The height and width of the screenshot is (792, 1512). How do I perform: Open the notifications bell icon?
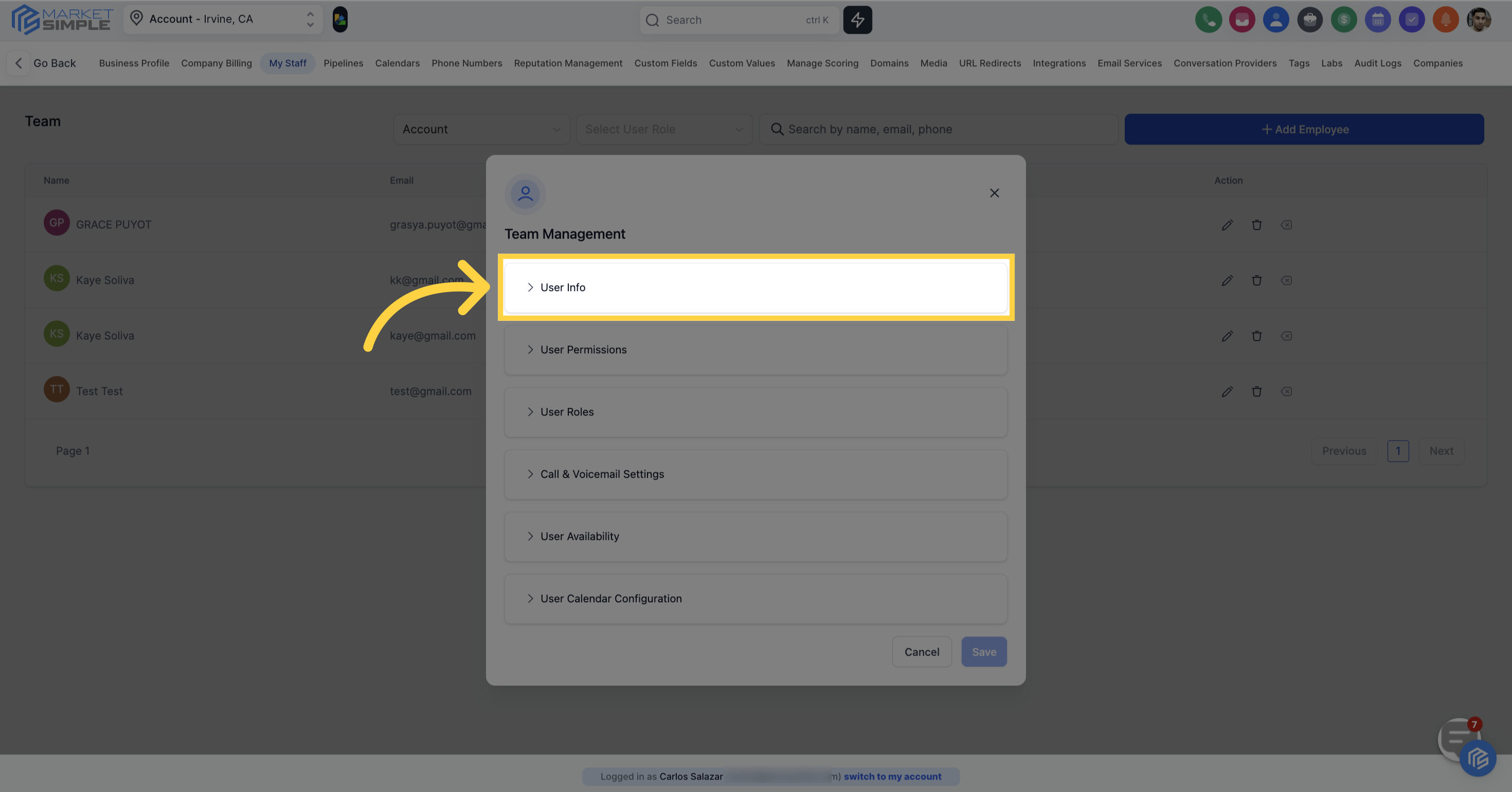point(1446,20)
